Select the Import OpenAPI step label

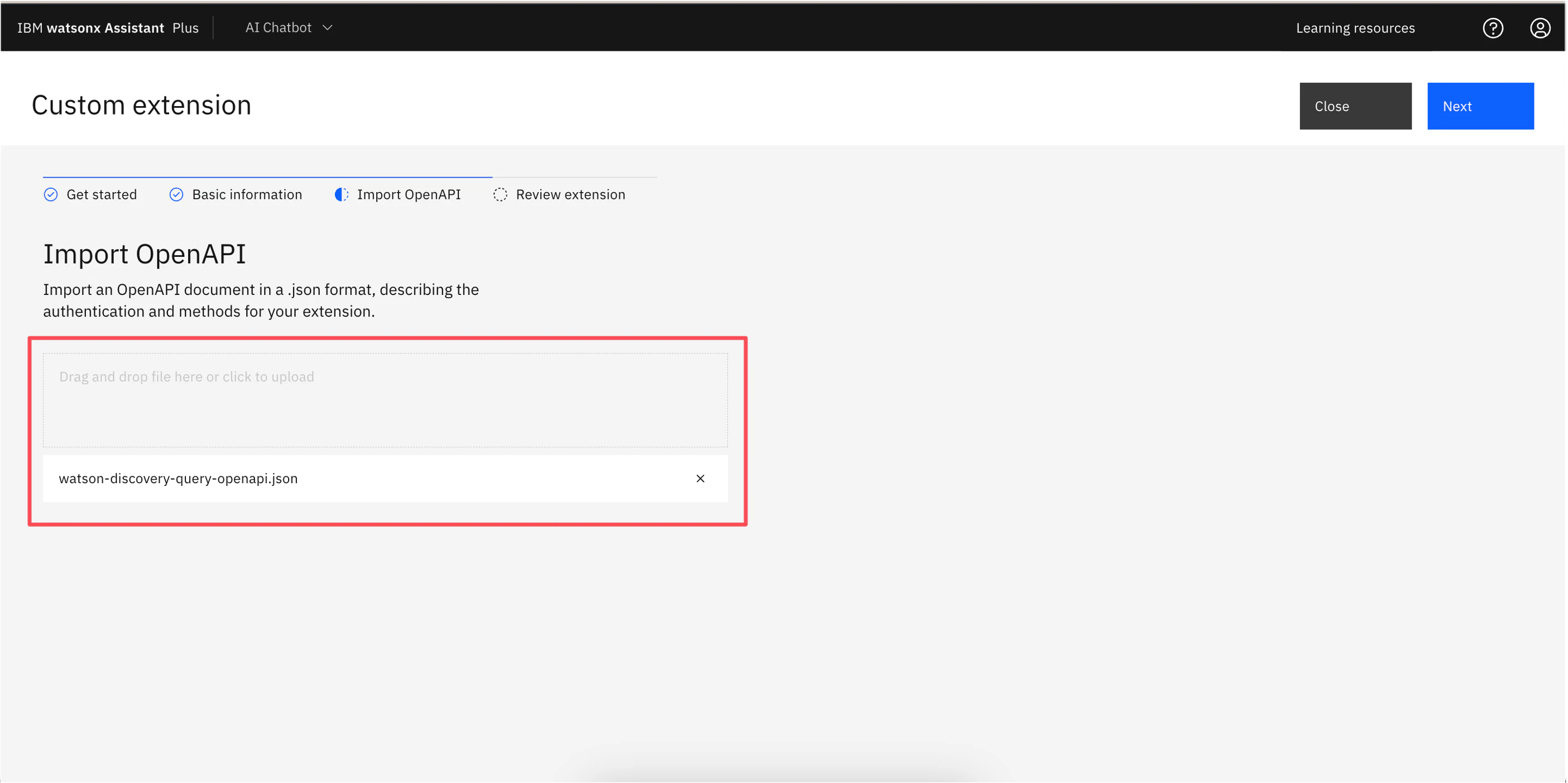pos(409,195)
